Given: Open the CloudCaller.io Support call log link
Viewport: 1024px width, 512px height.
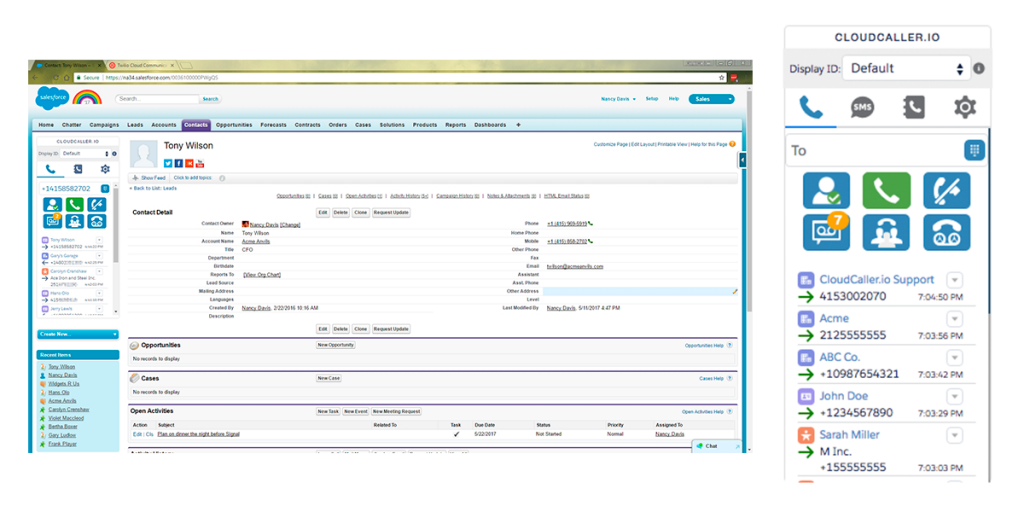Looking at the screenshot, I should pos(876,280).
